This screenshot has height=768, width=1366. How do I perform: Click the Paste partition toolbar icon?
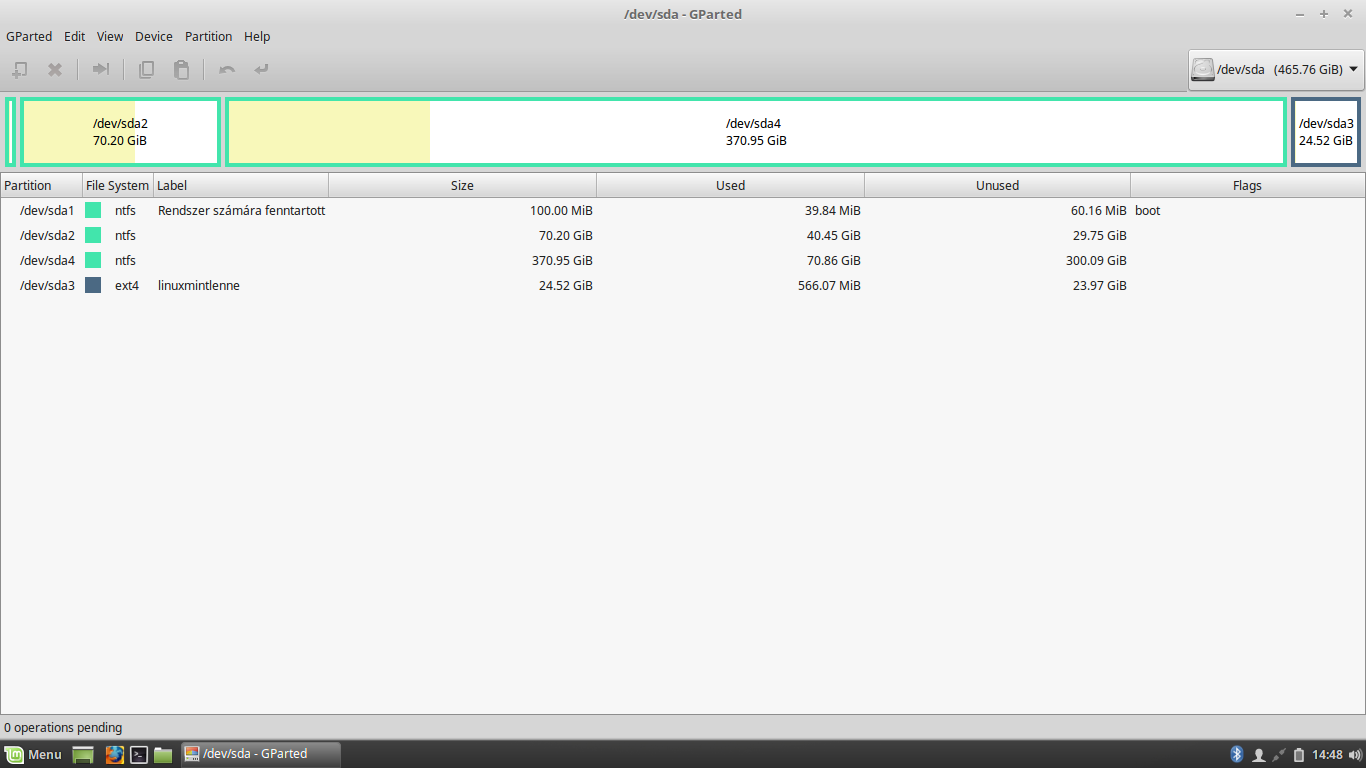181,70
